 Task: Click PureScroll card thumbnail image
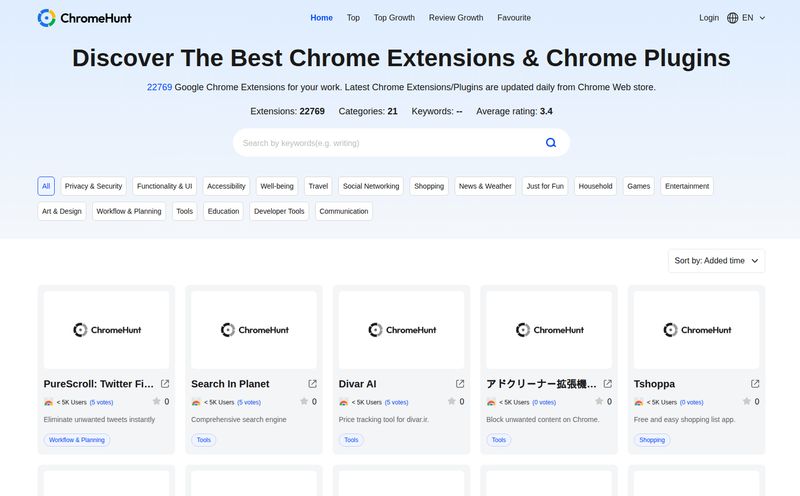coord(106,330)
